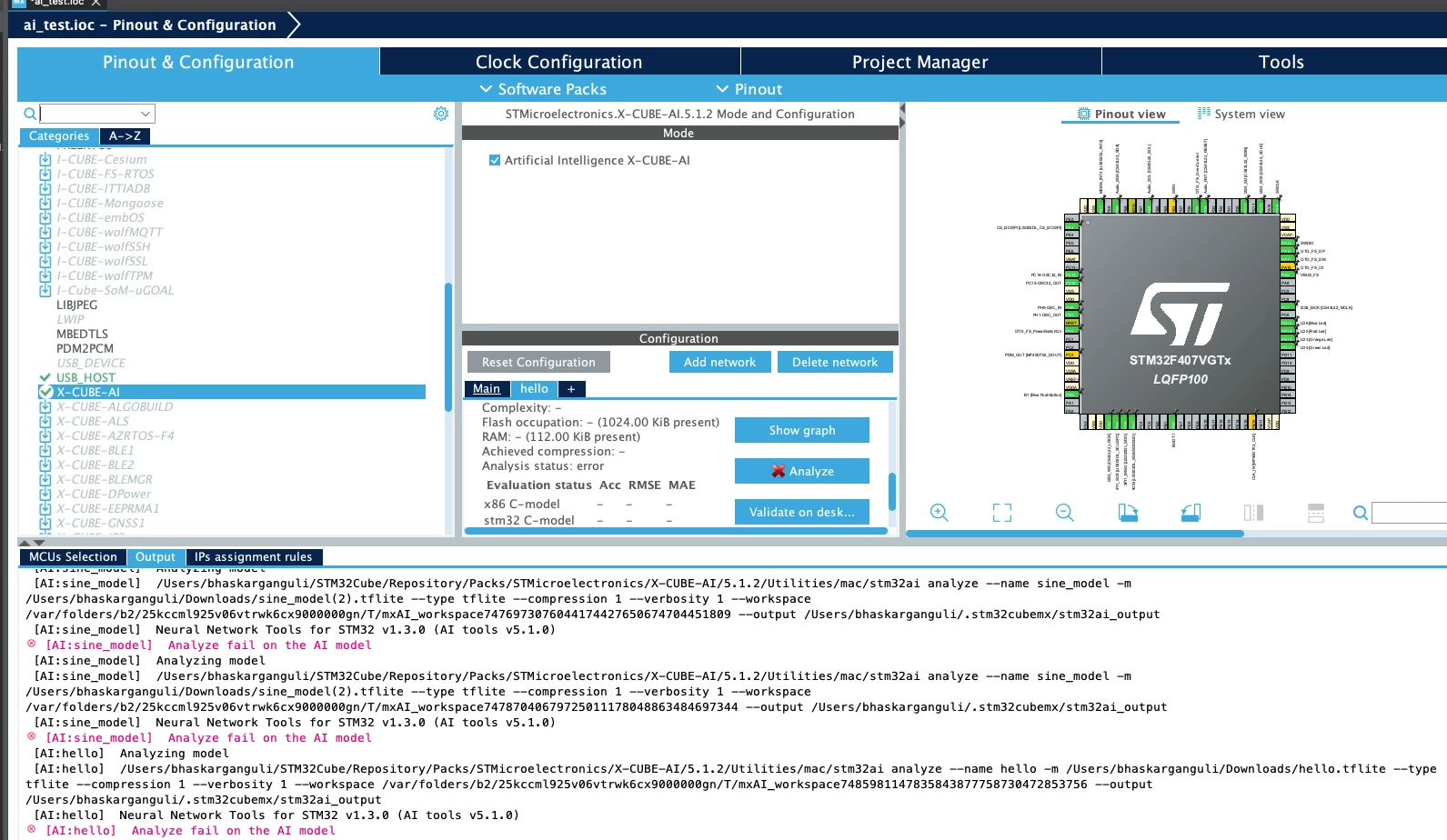Zoom out of the pinout view
1447x840 pixels.
click(x=1065, y=513)
